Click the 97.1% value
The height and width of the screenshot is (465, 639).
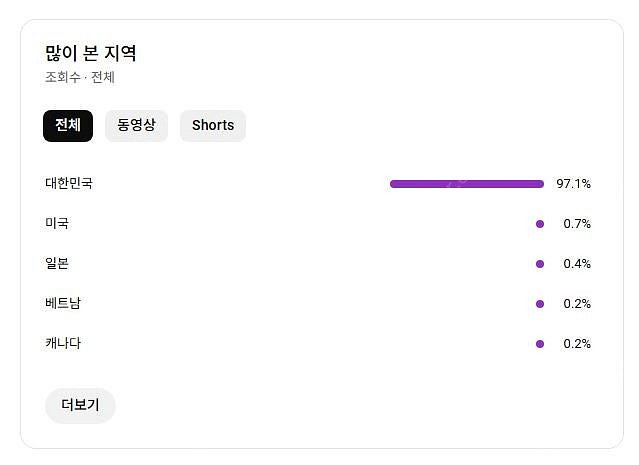pyautogui.click(x=574, y=184)
